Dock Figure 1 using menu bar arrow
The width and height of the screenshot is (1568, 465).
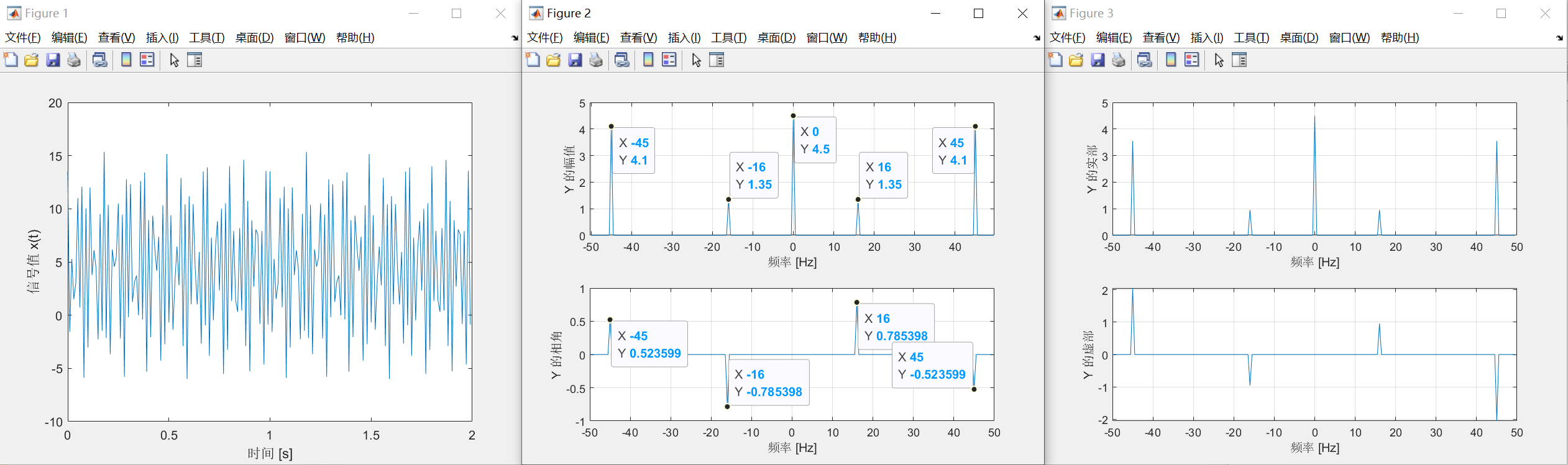515,38
